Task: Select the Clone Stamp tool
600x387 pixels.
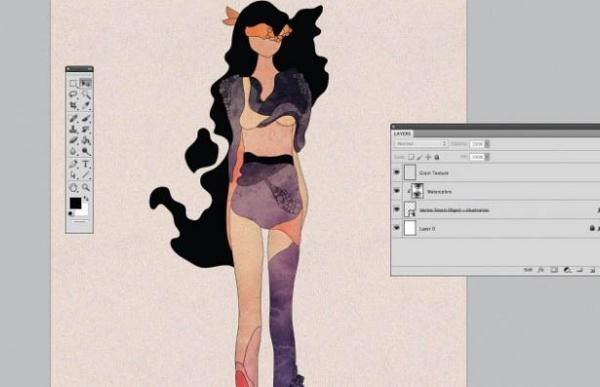Action: click(73, 129)
